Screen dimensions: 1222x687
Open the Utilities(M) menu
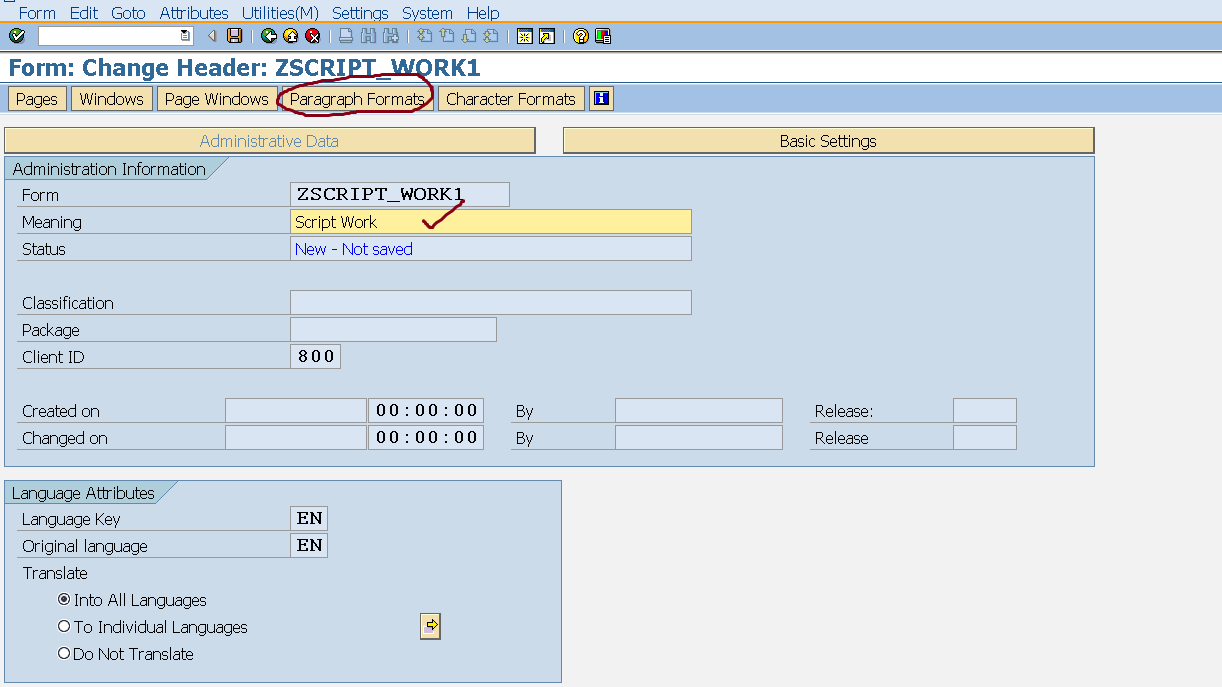point(279,13)
